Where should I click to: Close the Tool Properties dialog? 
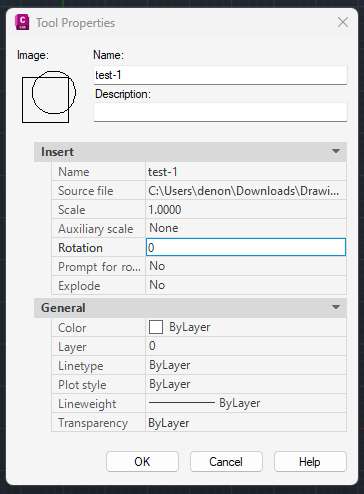coord(343,22)
